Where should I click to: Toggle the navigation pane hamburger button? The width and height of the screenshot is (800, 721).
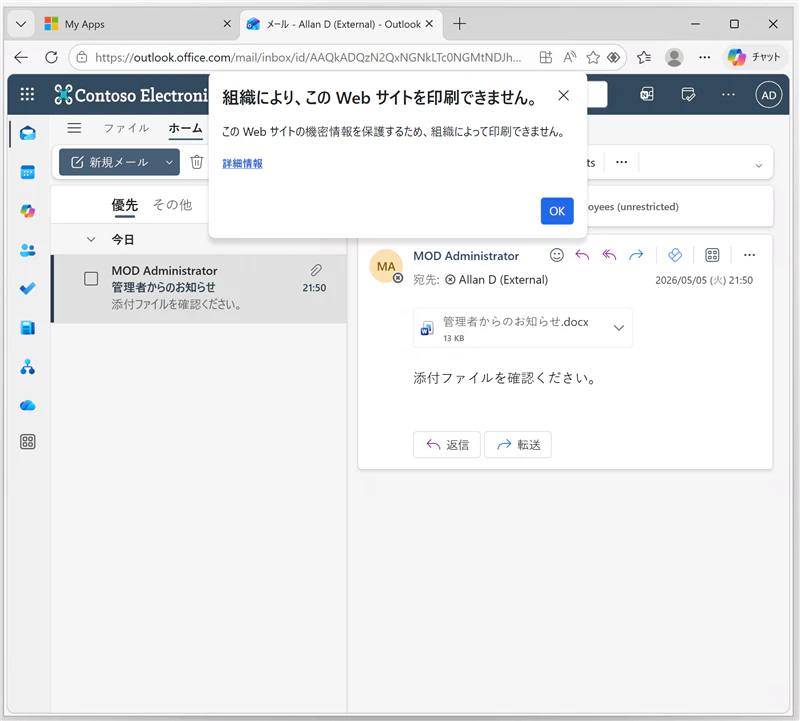[74, 128]
